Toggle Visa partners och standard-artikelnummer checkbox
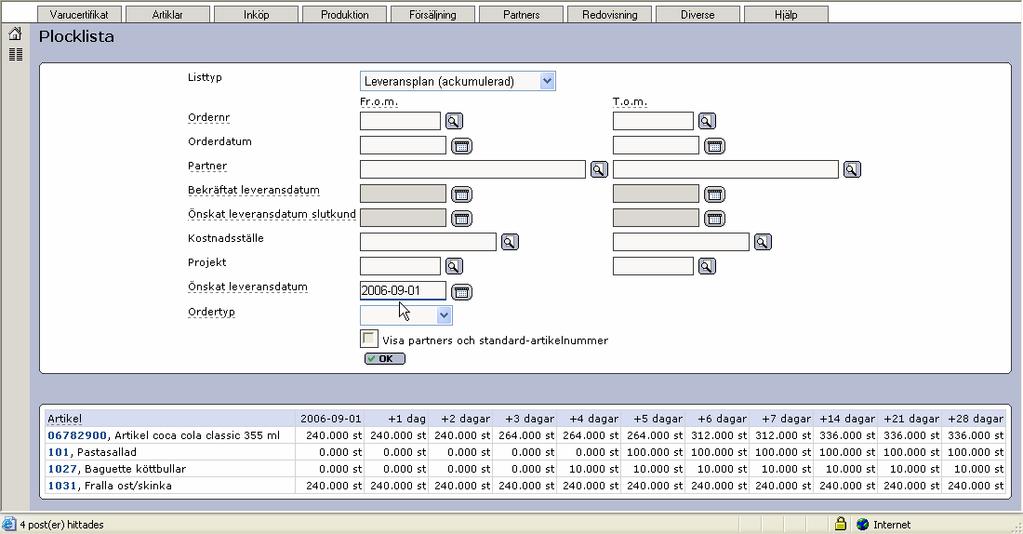This screenshot has width=1023, height=534. [369, 339]
